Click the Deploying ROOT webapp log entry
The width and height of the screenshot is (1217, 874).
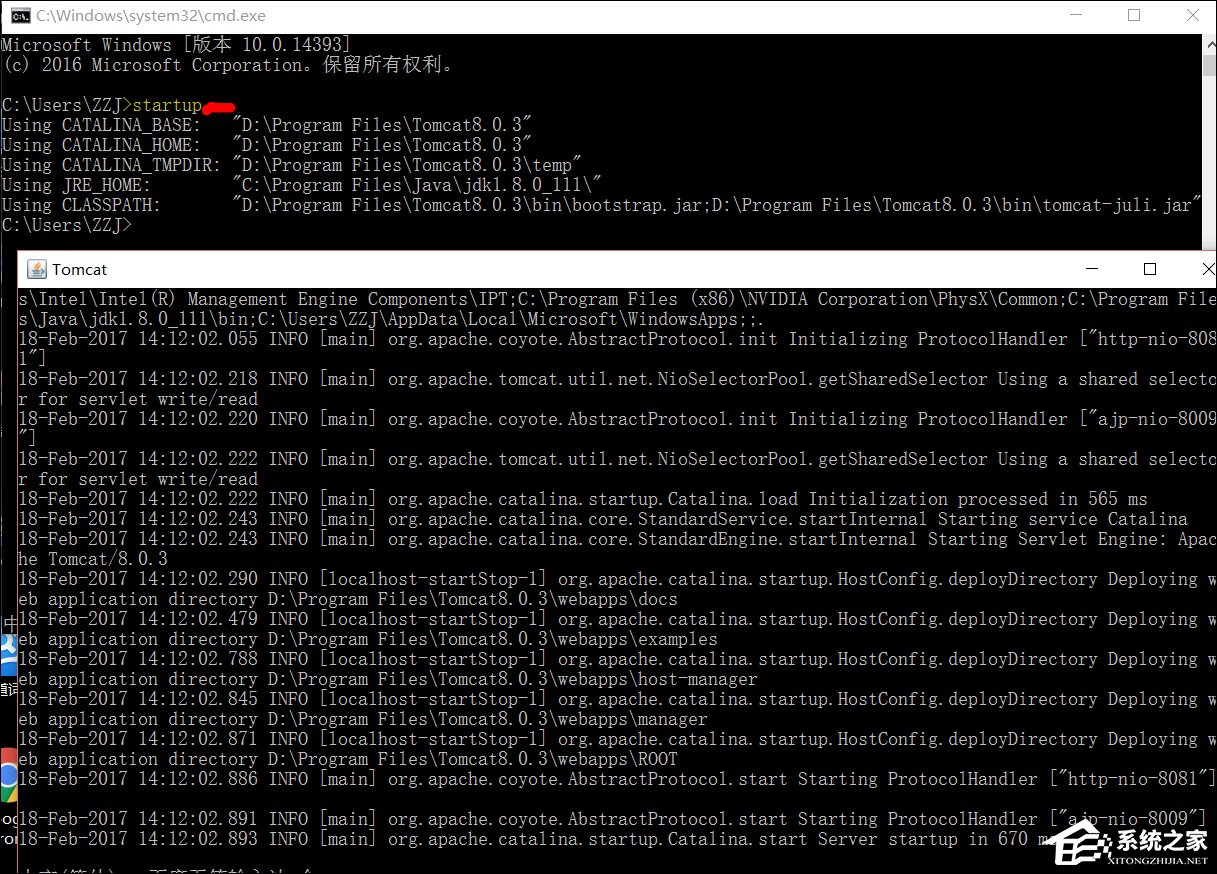[x=400, y=758]
